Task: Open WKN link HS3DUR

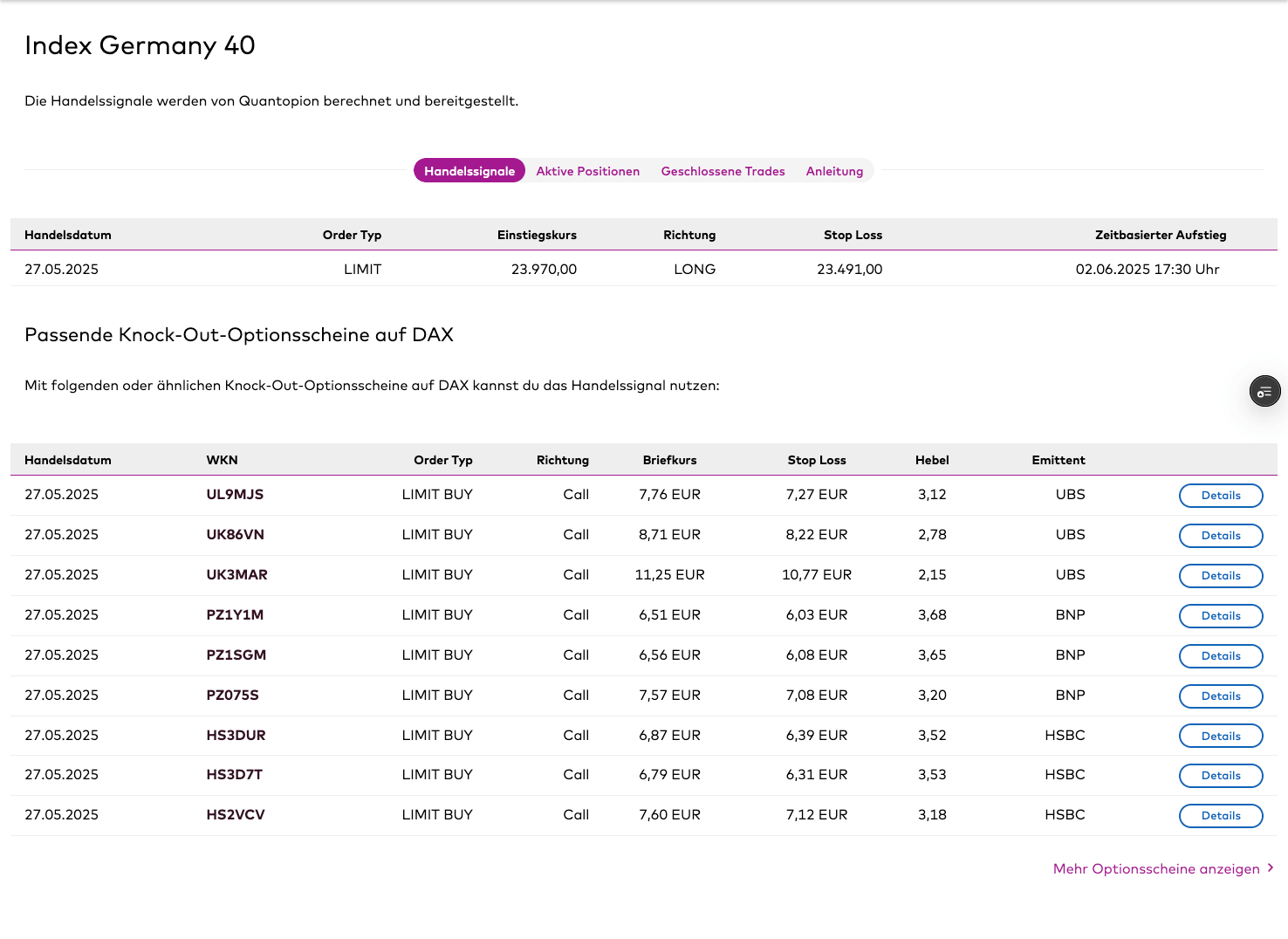Action: 236,735
